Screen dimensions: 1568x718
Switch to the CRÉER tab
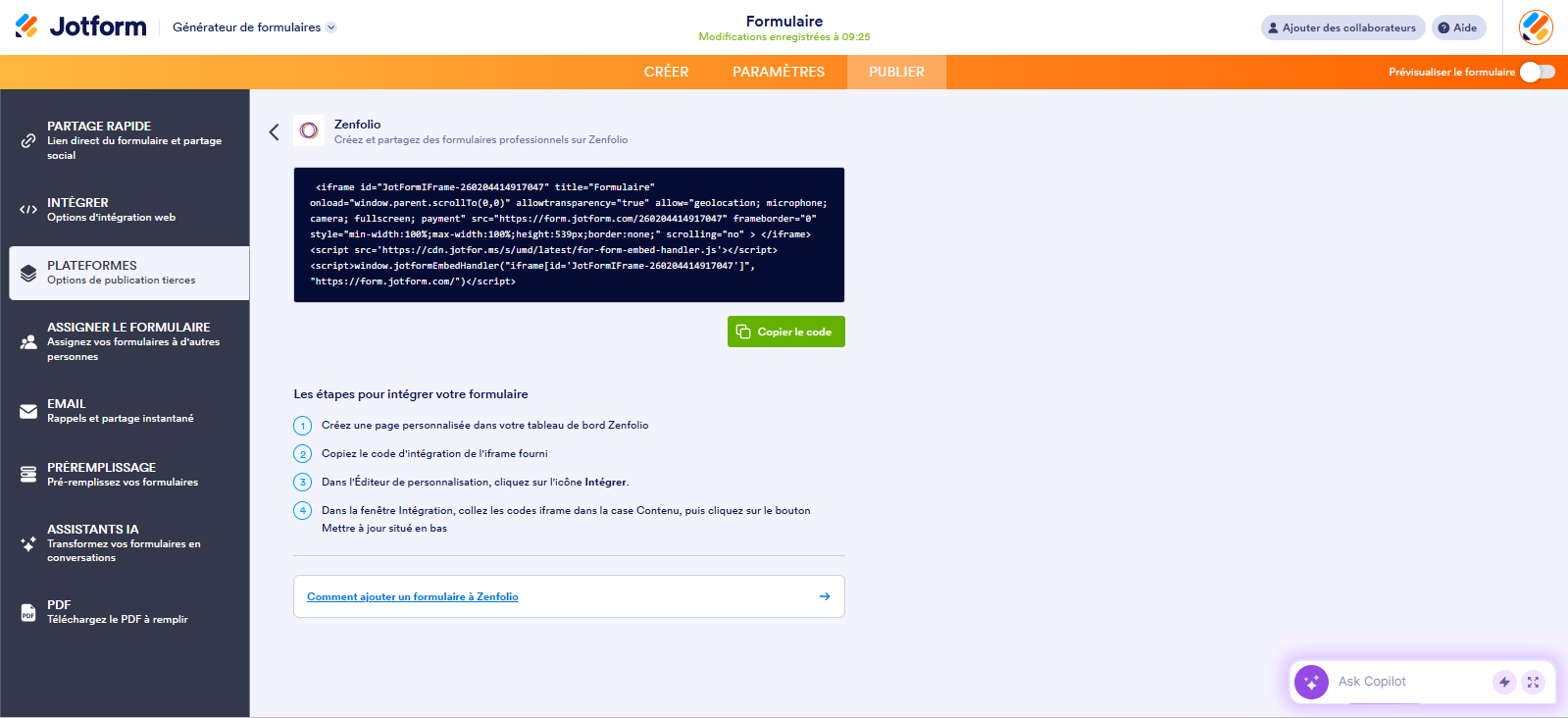tap(667, 72)
